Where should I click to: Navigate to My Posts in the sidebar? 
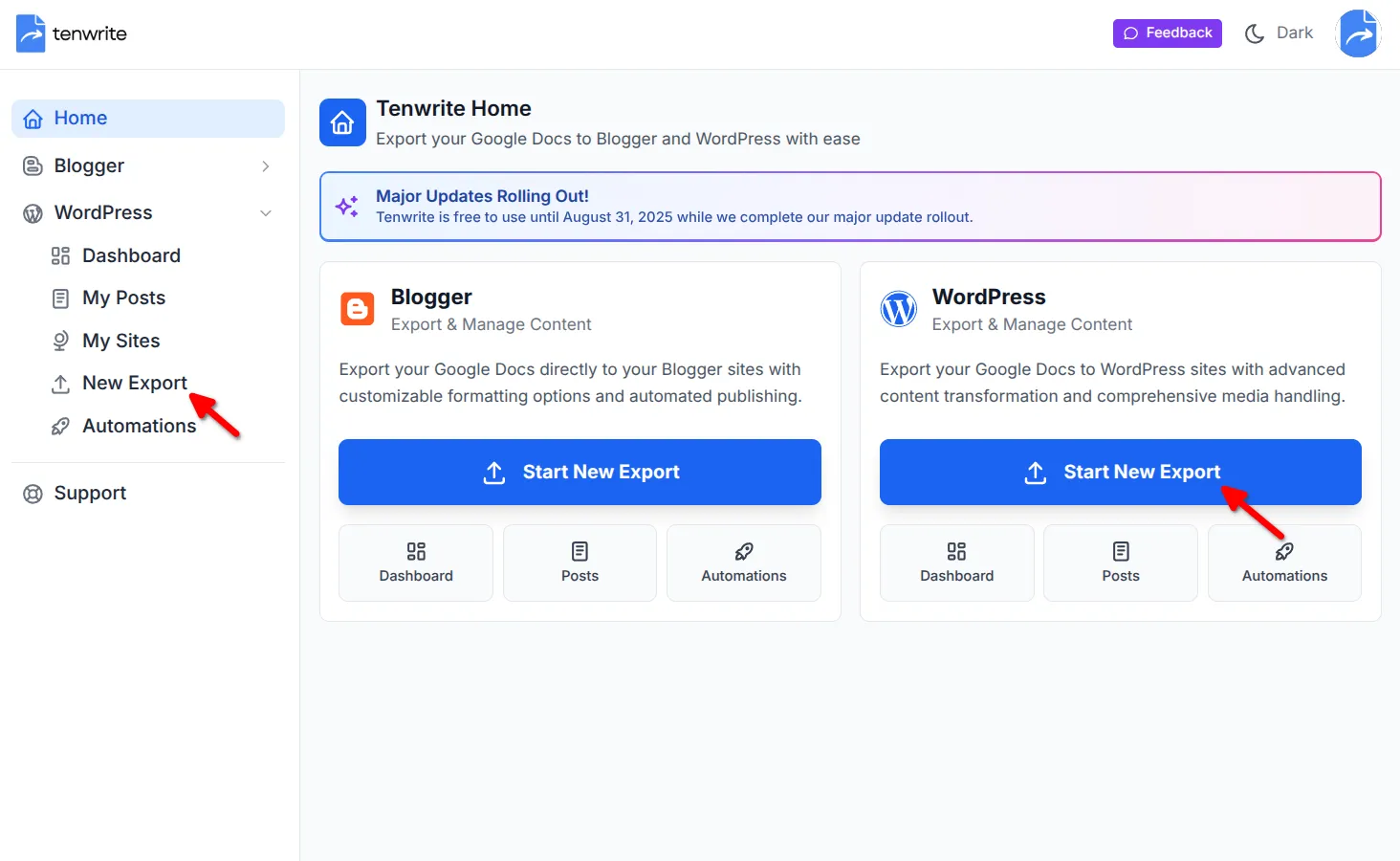(x=122, y=298)
